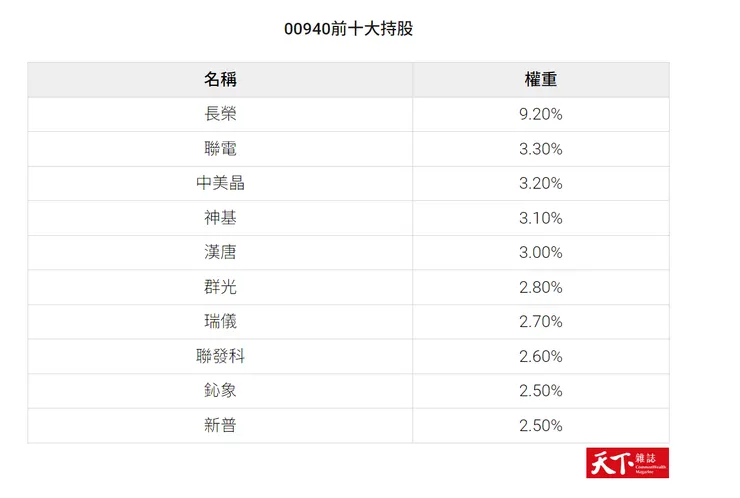Click the 00940前十大持股 title

(x=348, y=29)
